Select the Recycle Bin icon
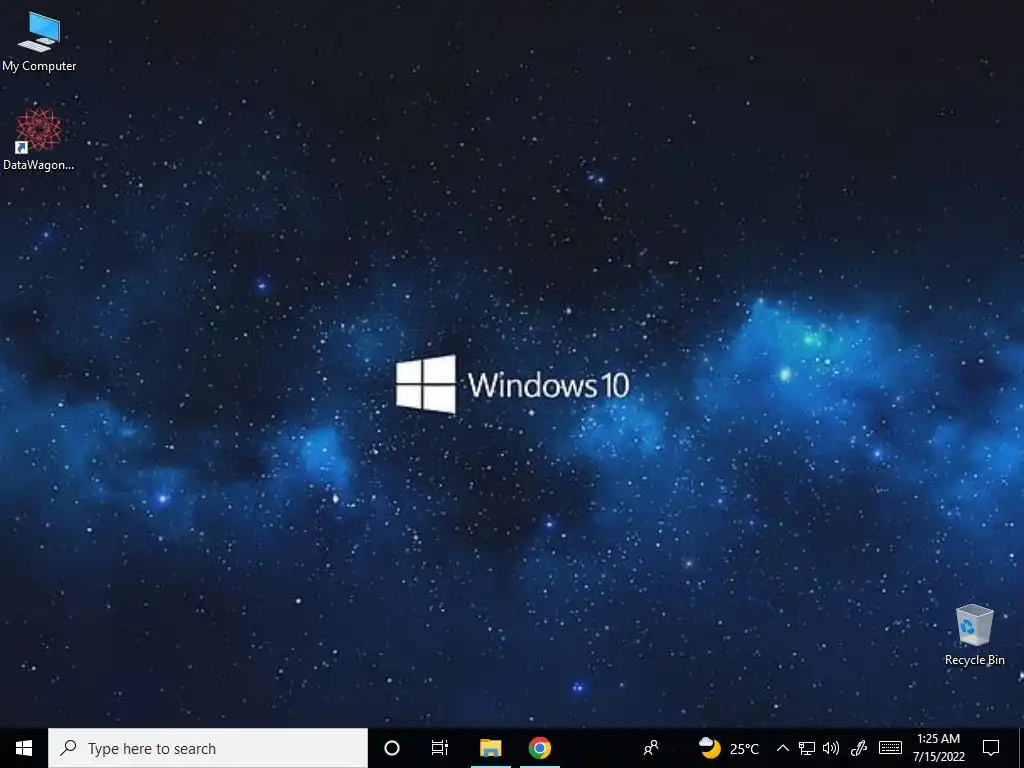 tap(974, 635)
